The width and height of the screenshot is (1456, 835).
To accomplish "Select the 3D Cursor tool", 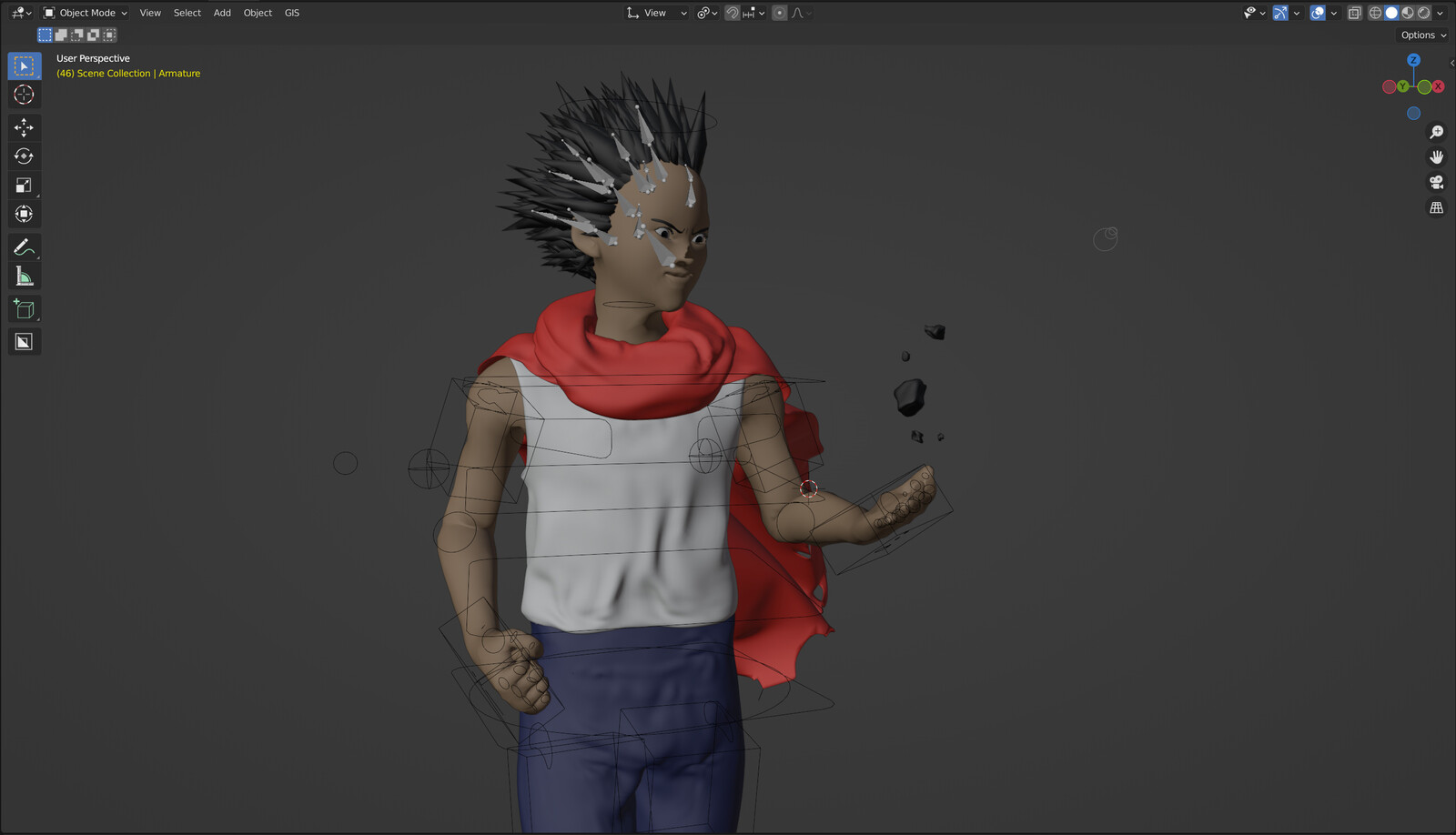I will point(24,95).
